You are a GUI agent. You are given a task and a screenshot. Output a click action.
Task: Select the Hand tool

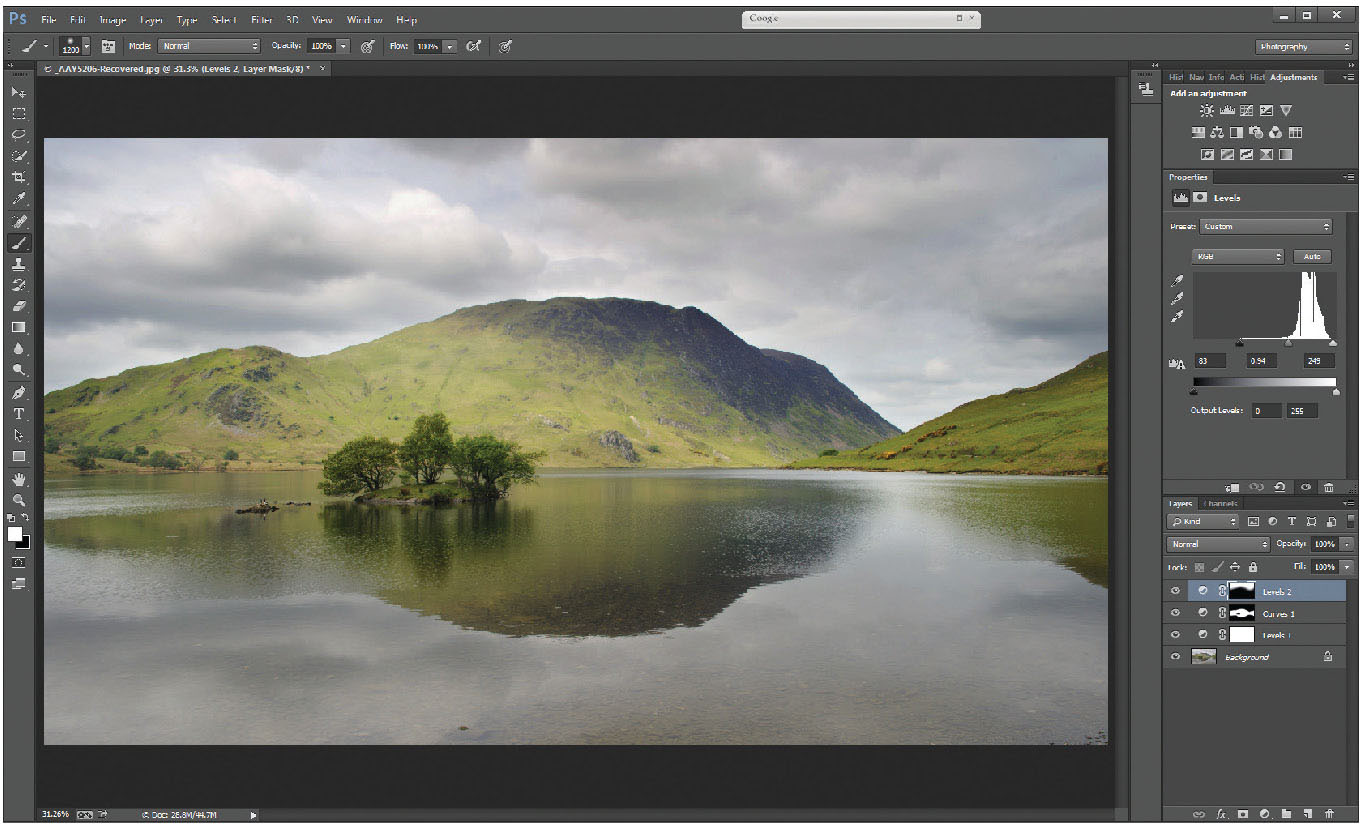click(18, 479)
